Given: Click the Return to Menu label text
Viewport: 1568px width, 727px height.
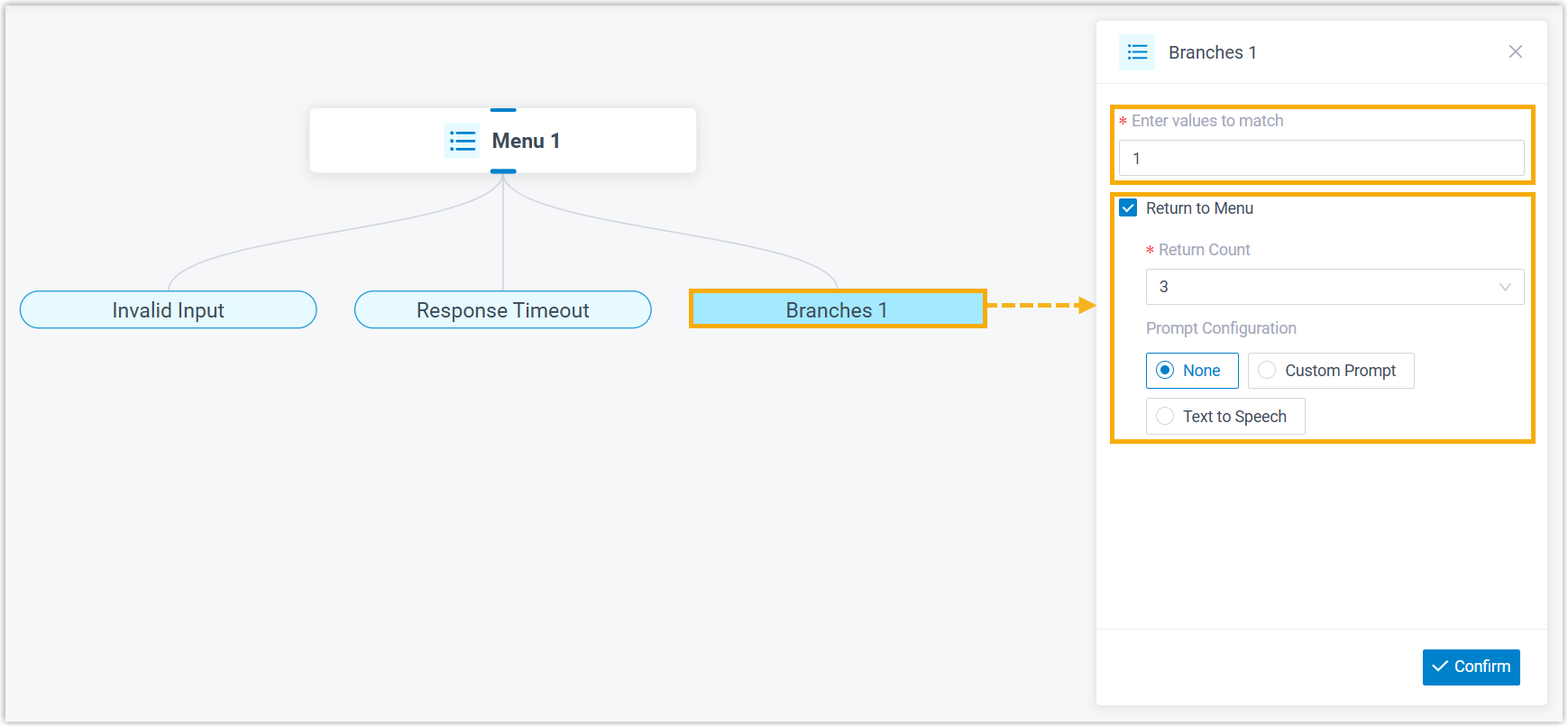Looking at the screenshot, I should (1199, 208).
